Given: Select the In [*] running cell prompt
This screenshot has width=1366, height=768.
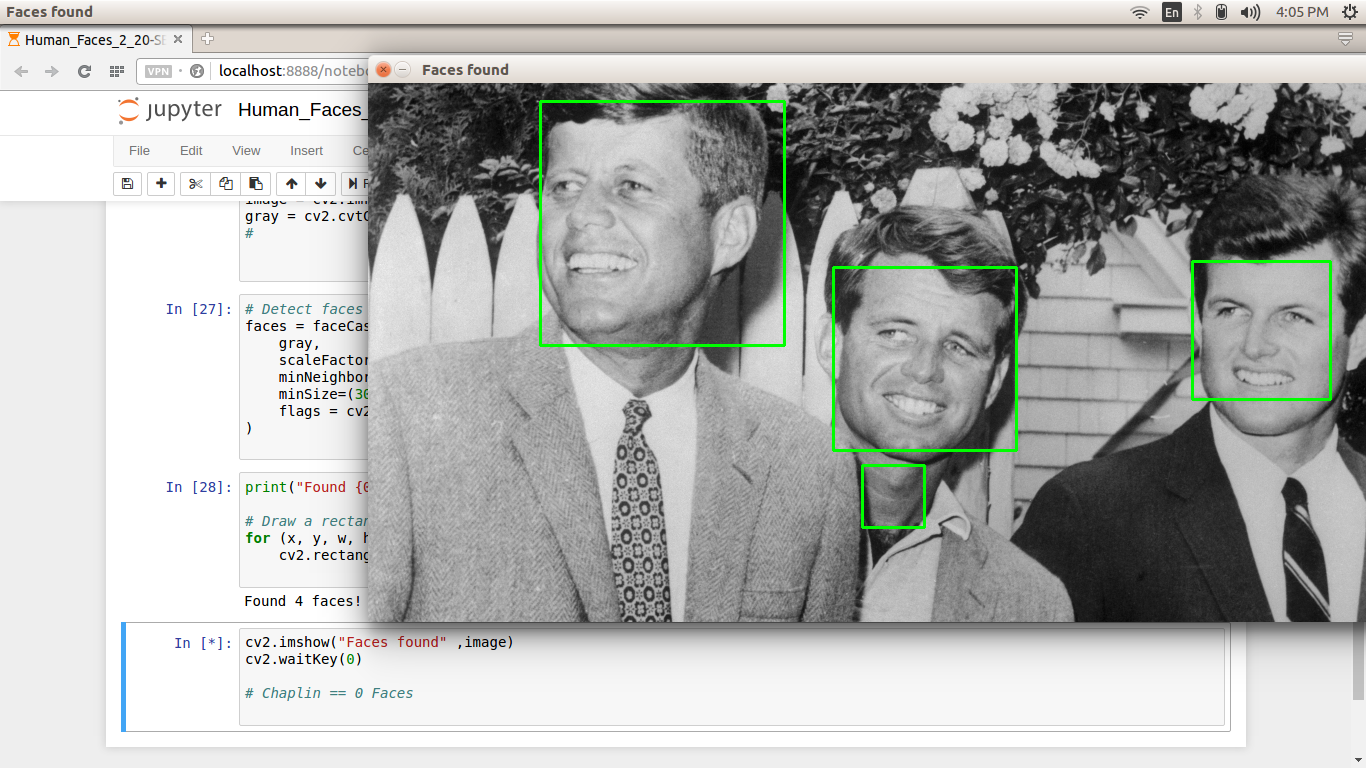Looking at the screenshot, I should [202, 642].
